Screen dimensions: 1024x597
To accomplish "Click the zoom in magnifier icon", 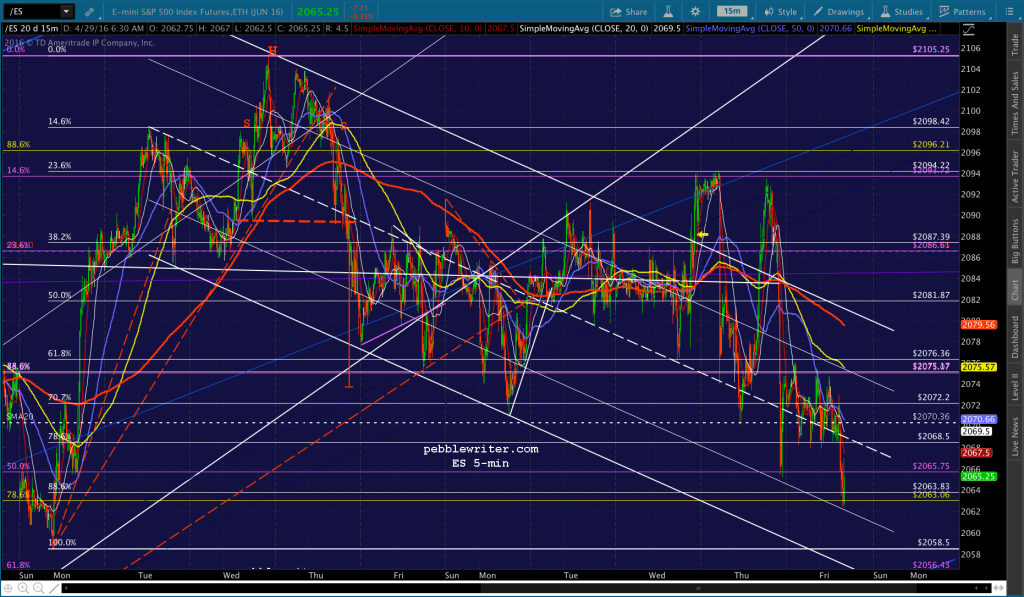I will click(x=24, y=588).
